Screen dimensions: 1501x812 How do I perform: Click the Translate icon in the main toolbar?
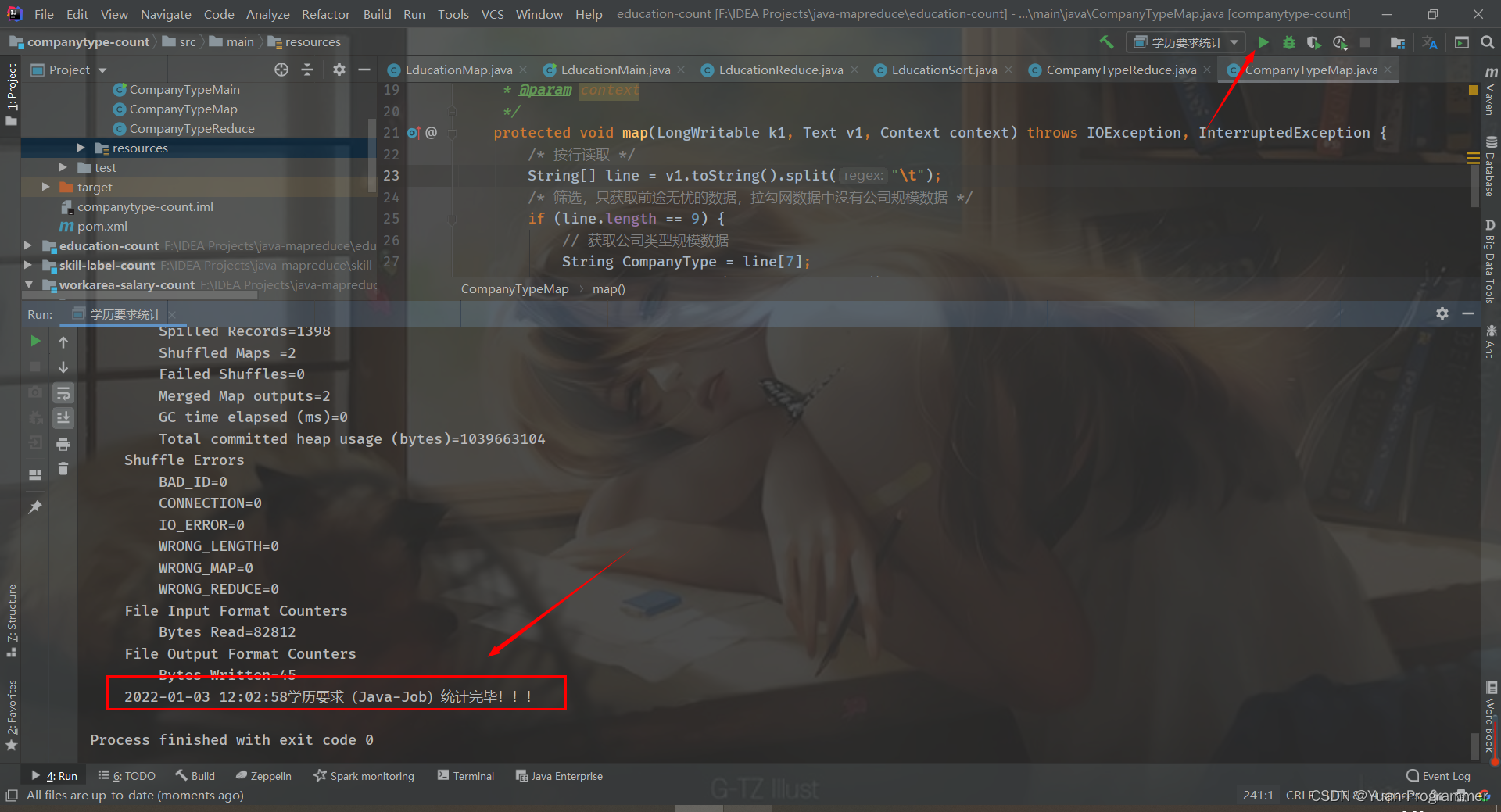1430,42
